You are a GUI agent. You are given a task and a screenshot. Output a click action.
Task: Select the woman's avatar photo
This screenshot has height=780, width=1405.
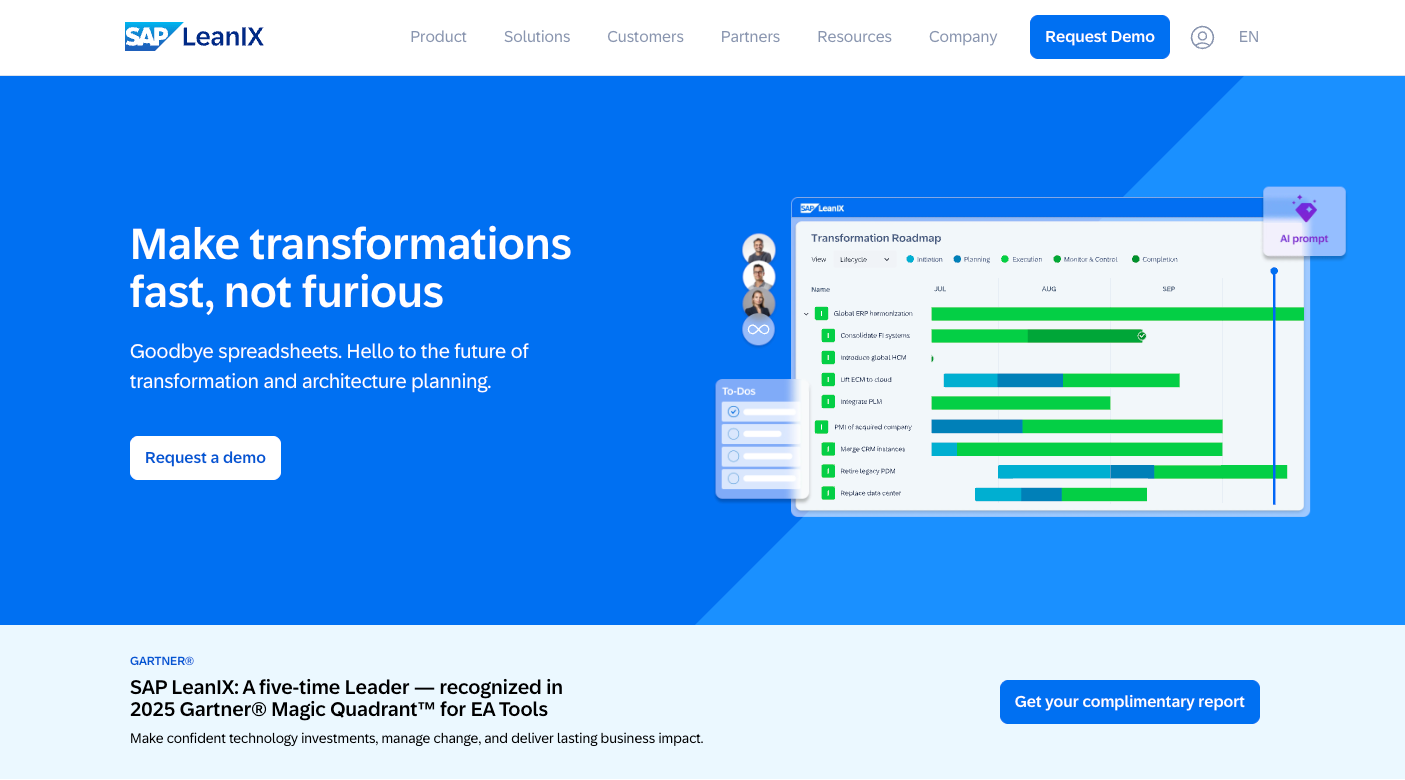759,303
